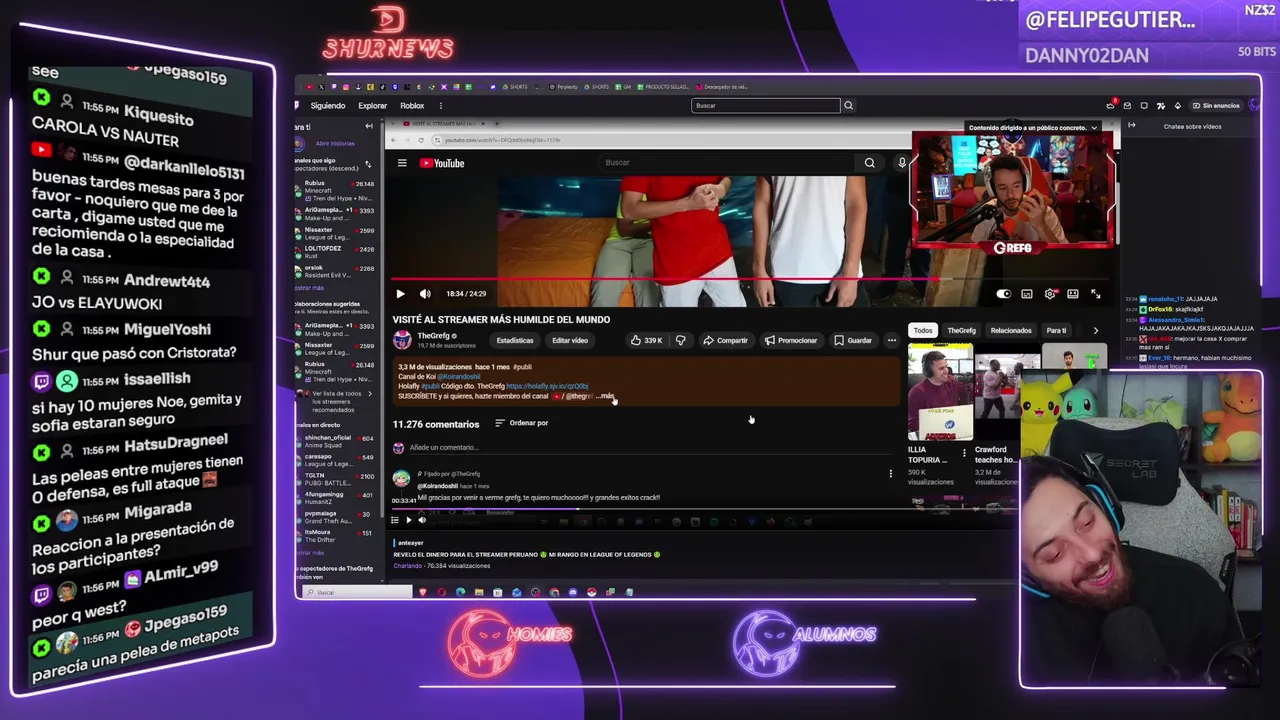This screenshot has width=1280, height=720.
Task: Go back in embedded browser
Action: tap(394, 140)
